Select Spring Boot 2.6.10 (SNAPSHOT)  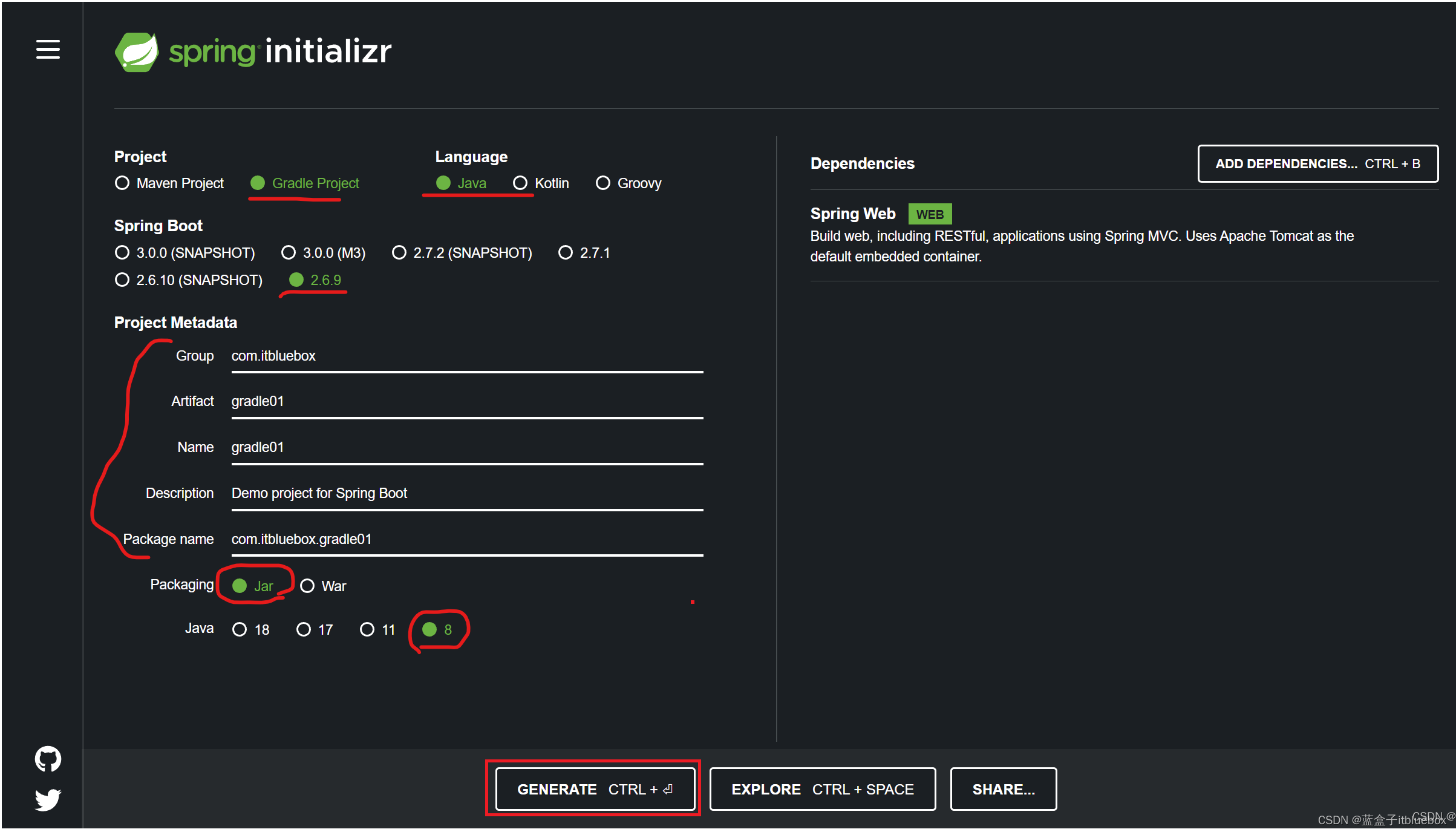click(x=189, y=280)
